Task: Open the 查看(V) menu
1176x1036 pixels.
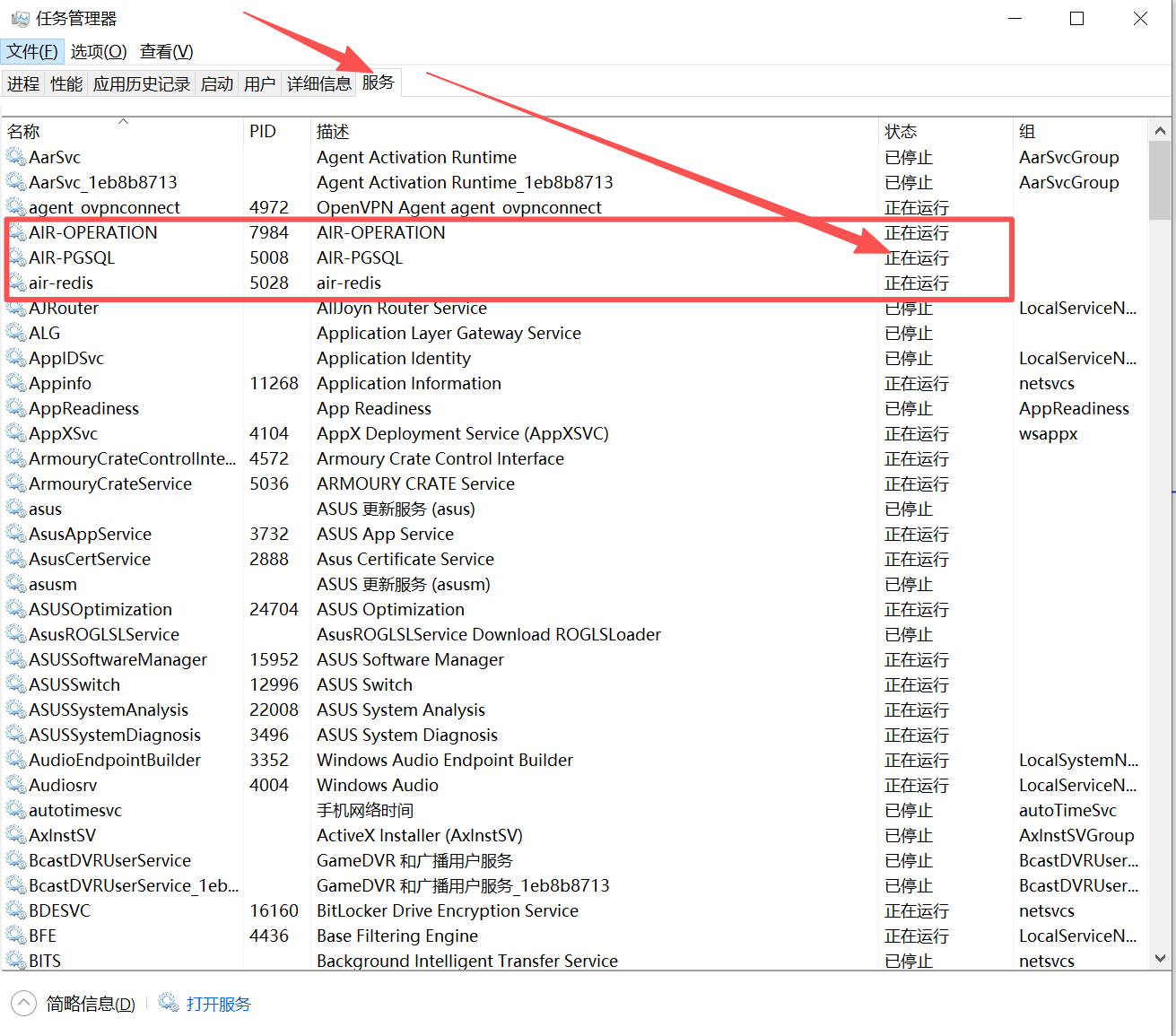Action: (x=166, y=52)
